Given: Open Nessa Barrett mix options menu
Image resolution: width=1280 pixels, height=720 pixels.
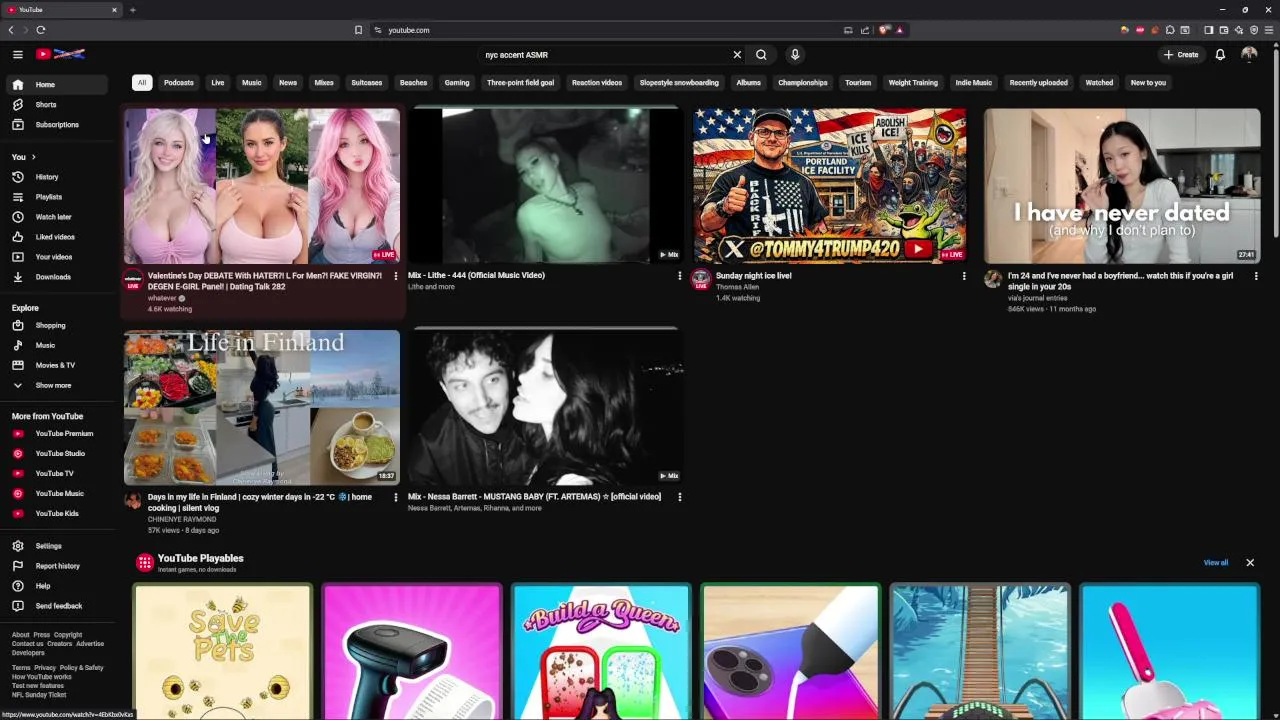Looking at the screenshot, I should [x=680, y=497].
